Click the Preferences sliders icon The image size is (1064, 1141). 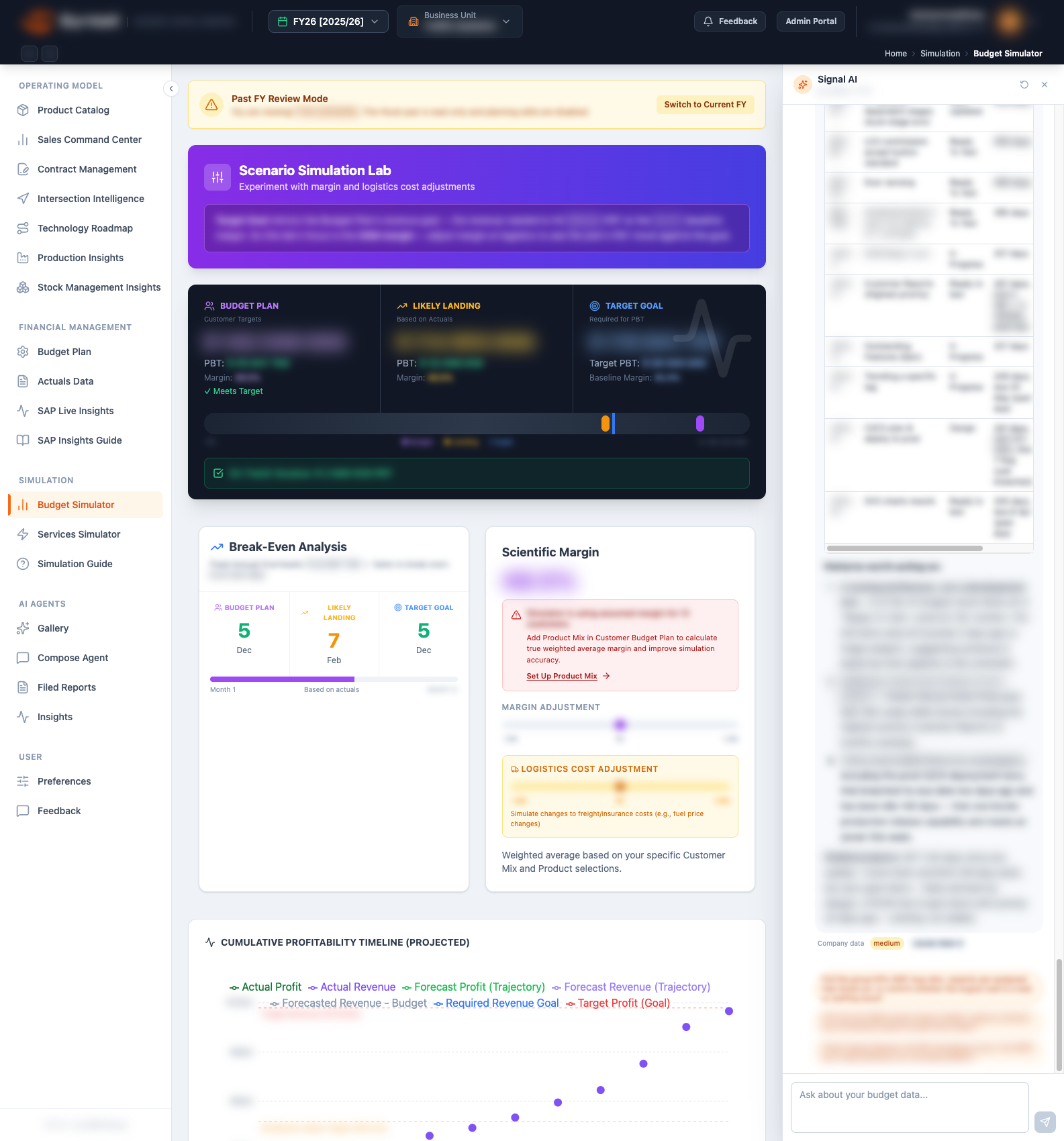coord(23,781)
